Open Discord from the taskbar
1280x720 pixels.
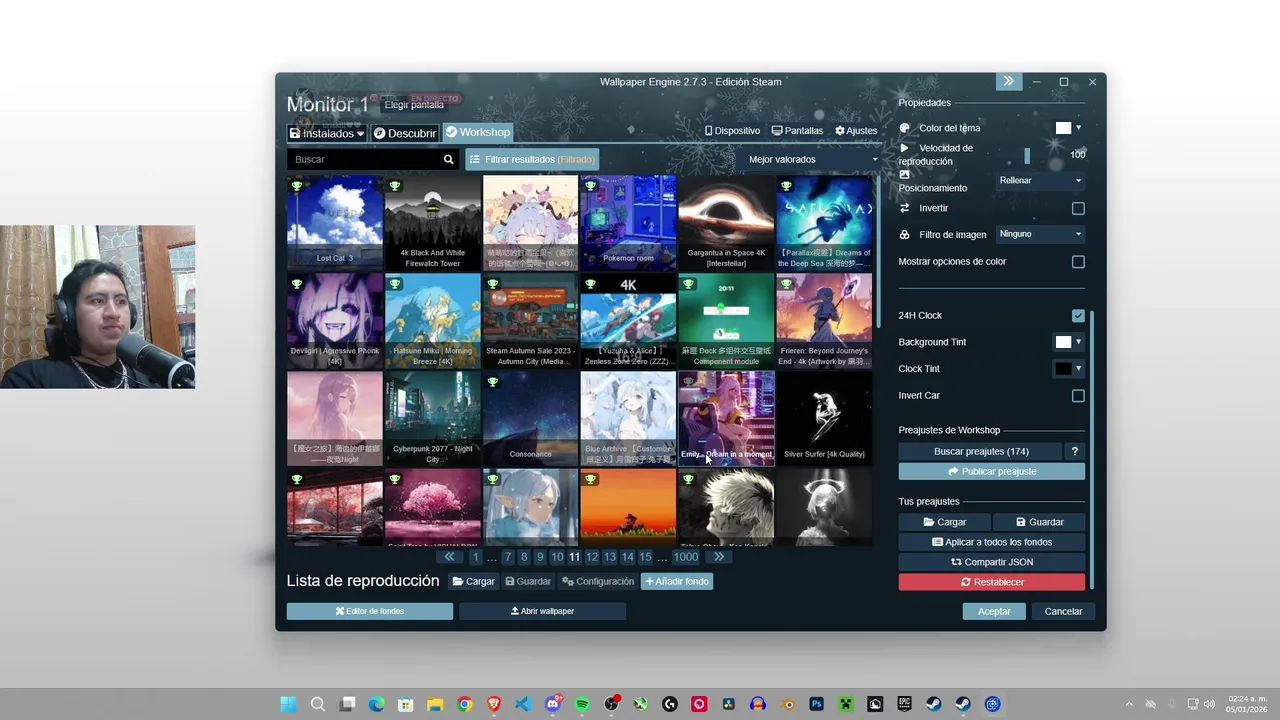click(553, 704)
